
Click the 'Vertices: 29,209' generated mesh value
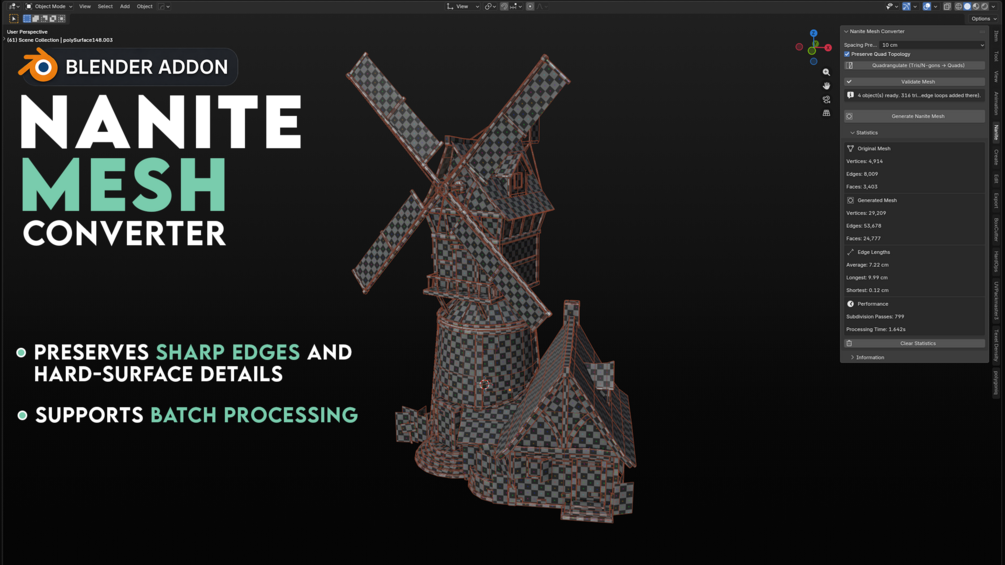click(x=865, y=213)
